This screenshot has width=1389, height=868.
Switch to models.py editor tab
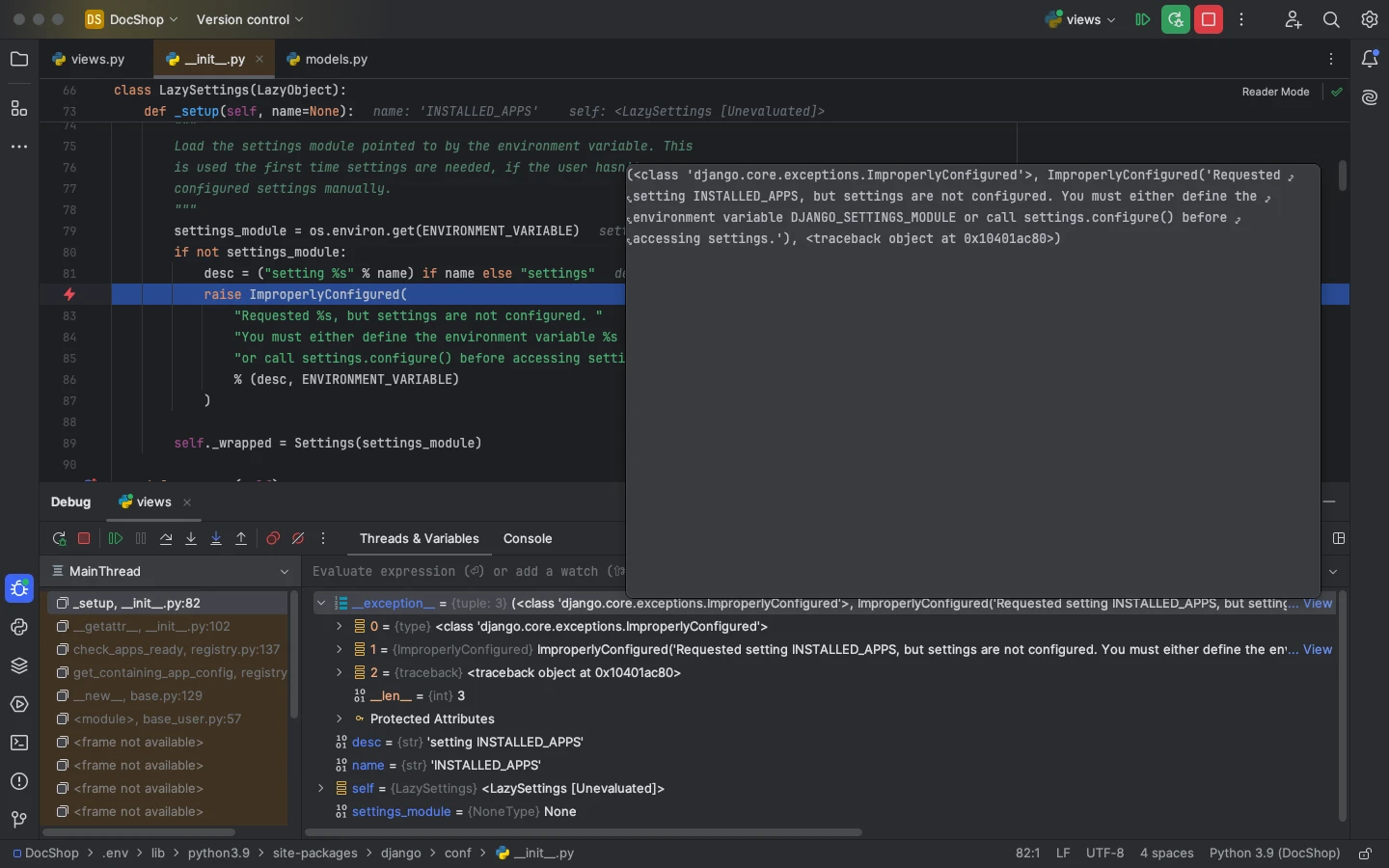328,60
